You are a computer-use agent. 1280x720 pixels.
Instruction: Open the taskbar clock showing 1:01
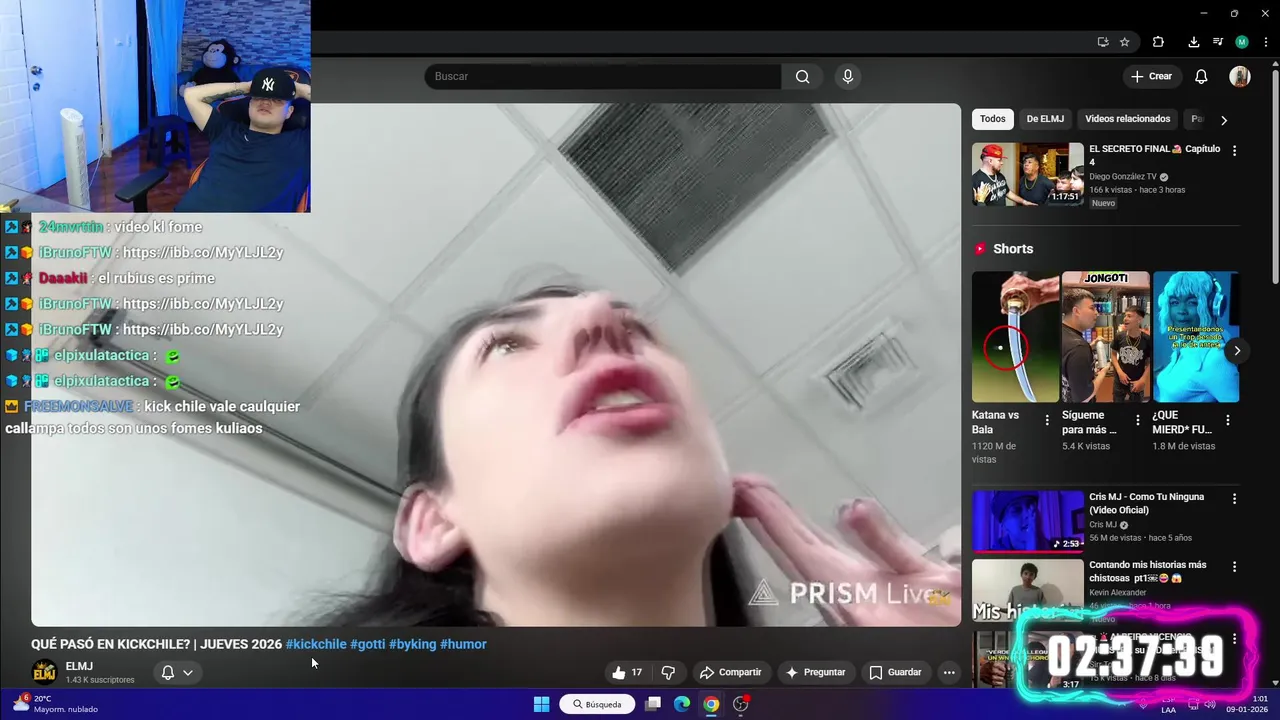(1246, 704)
